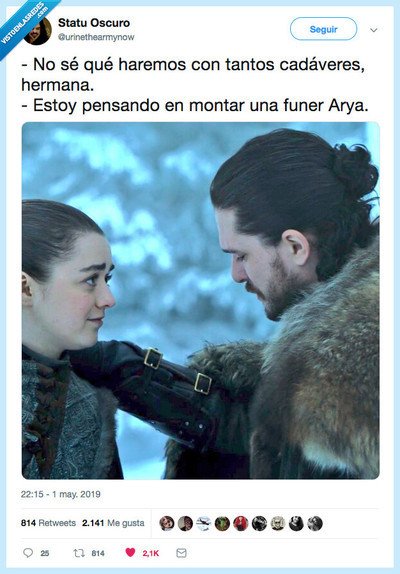
Task: View the 2.141 Me gusta list
Action: point(113,523)
